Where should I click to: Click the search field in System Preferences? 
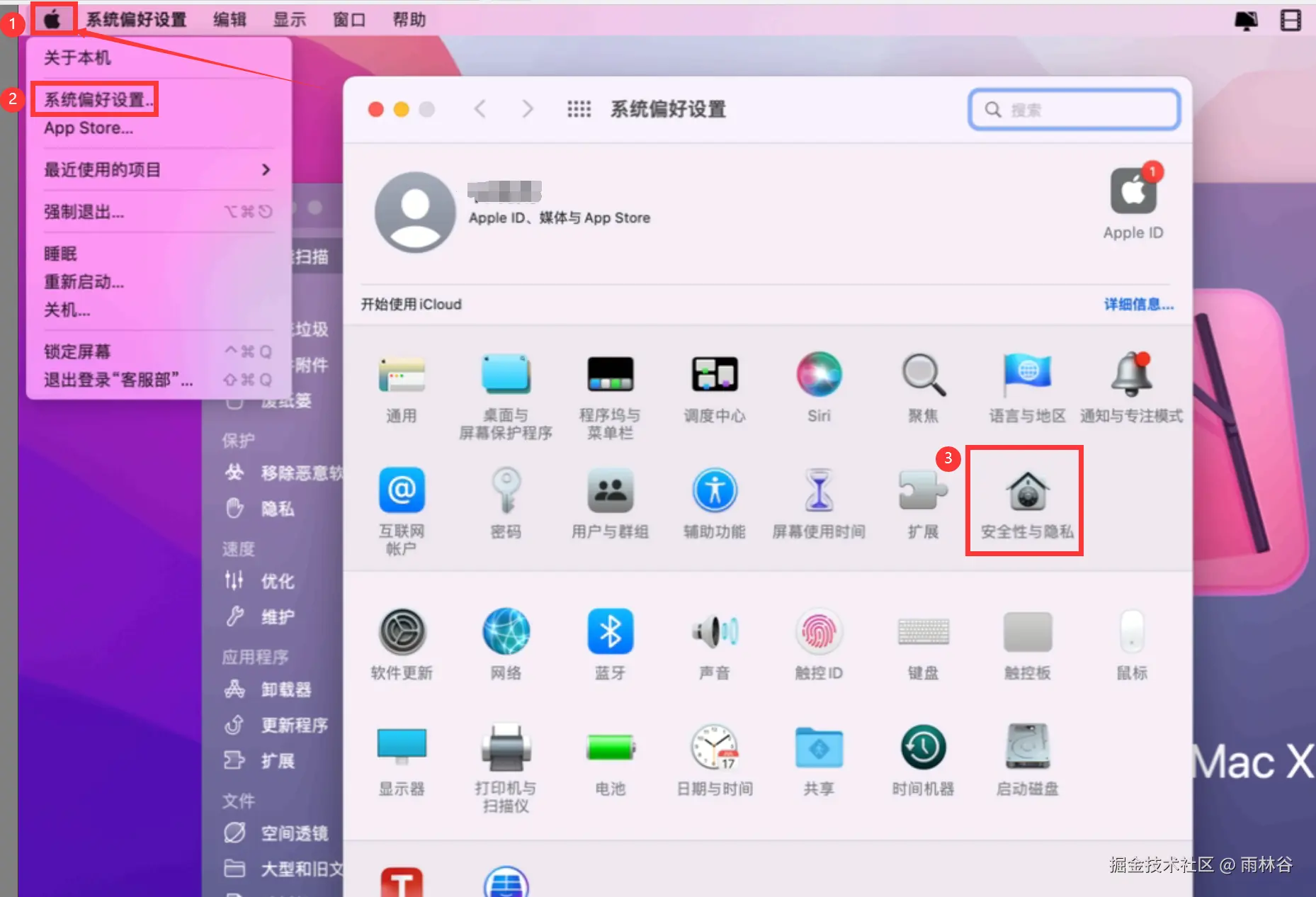1074,109
